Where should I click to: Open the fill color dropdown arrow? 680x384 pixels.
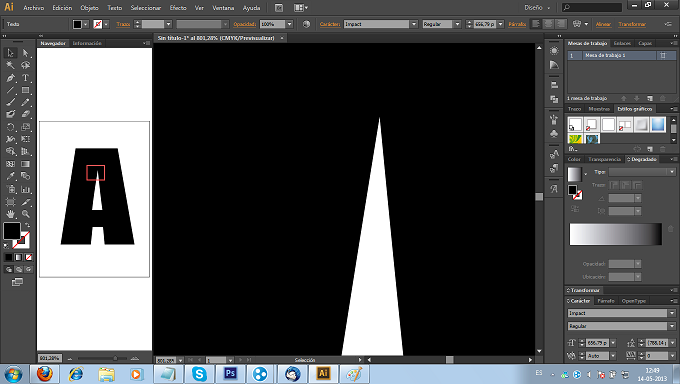tap(86, 24)
